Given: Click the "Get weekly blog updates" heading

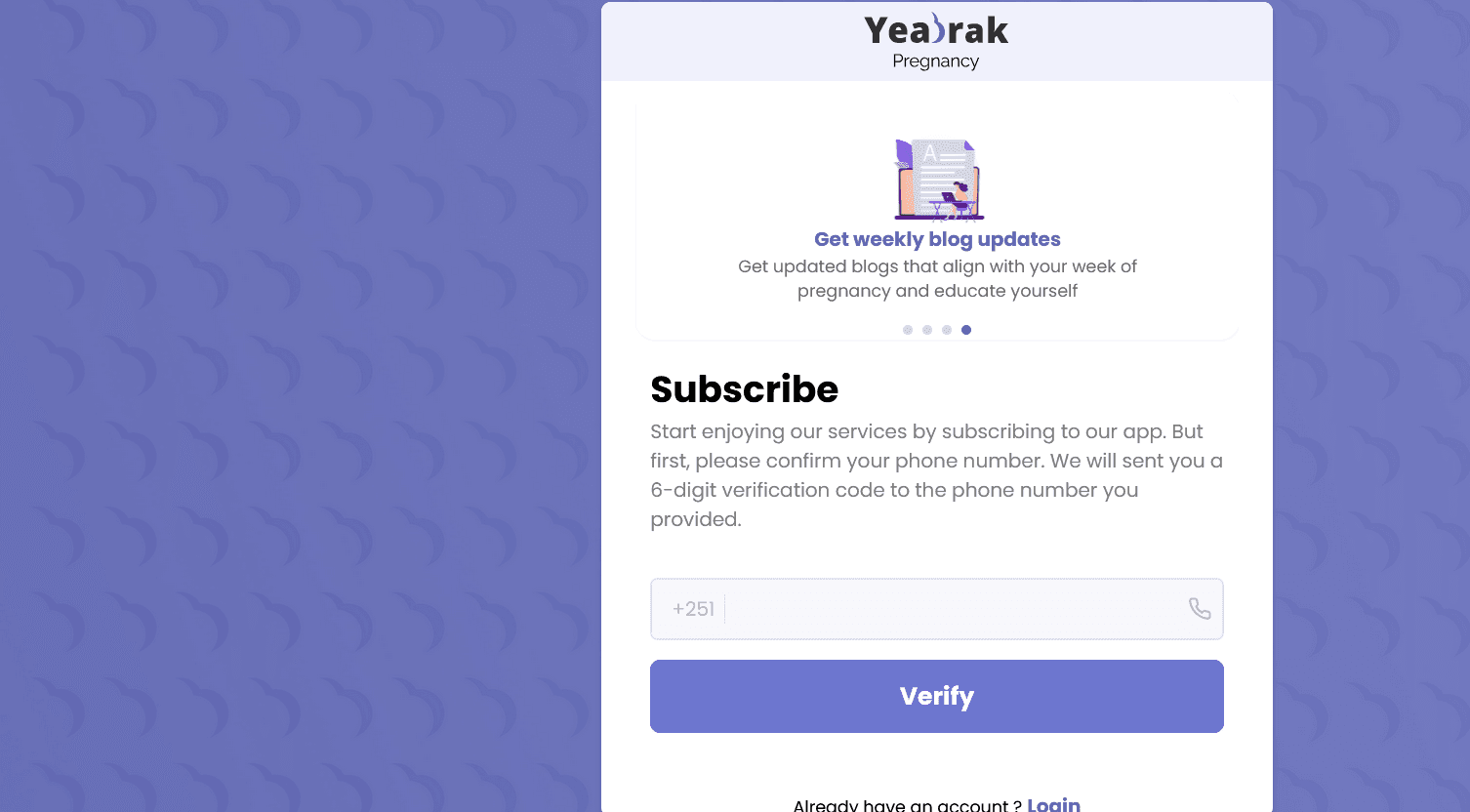Looking at the screenshot, I should pos(937,239).
